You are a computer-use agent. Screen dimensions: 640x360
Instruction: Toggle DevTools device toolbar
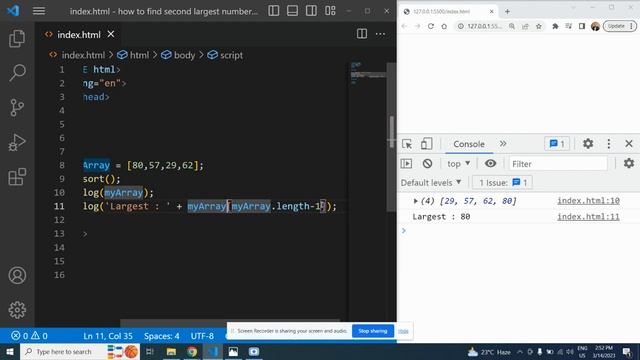click(426, 144)
